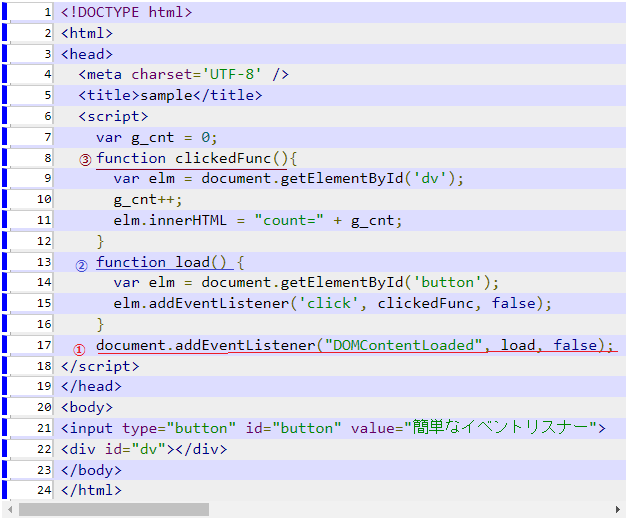The image size is (628, 520).
Task: Click the circled number 3 annotation marker
Action: coord(85,160)
